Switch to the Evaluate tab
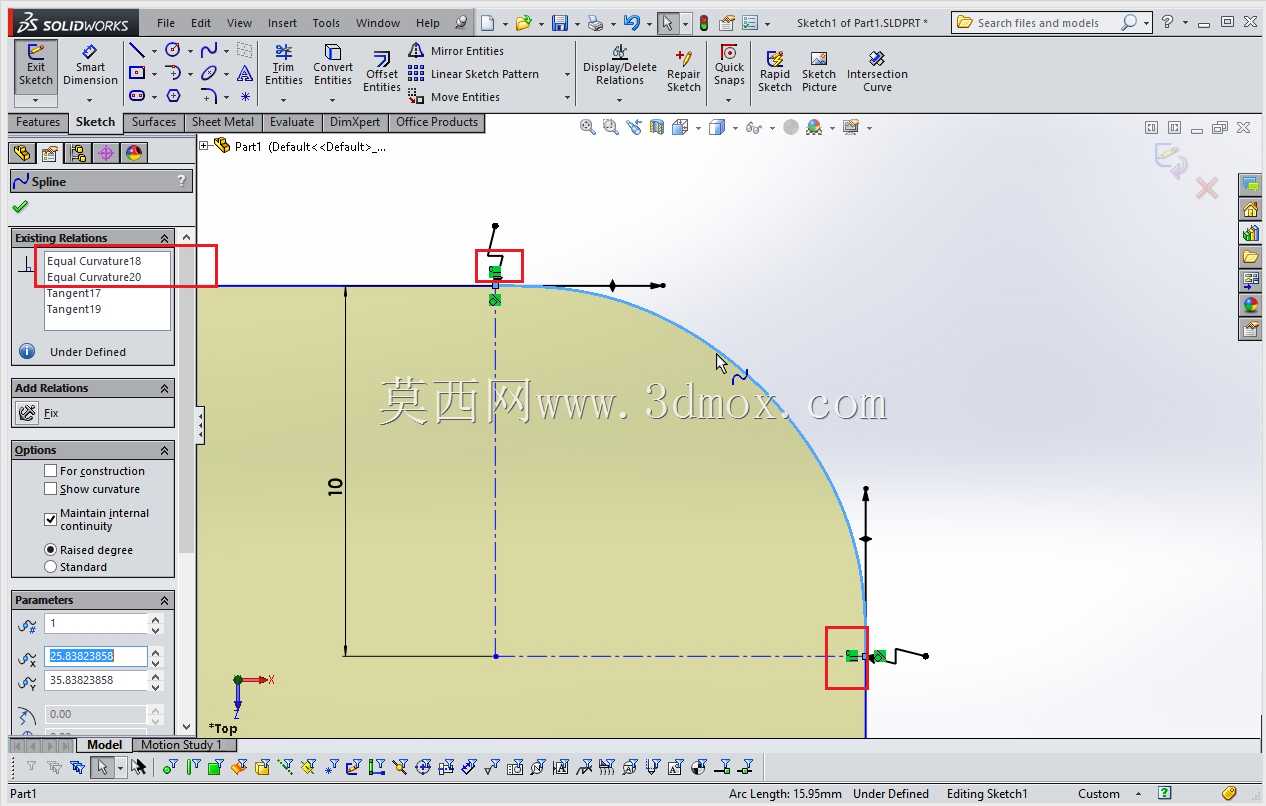Image resolution: width=1266 pixels, height=806 pixels. (292, 122)
